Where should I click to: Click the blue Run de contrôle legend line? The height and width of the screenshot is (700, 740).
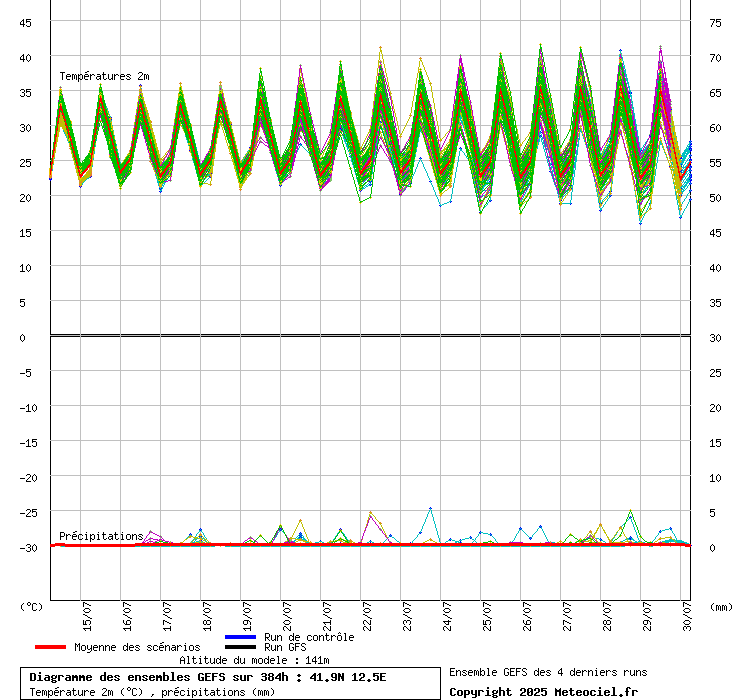point(241,637)
